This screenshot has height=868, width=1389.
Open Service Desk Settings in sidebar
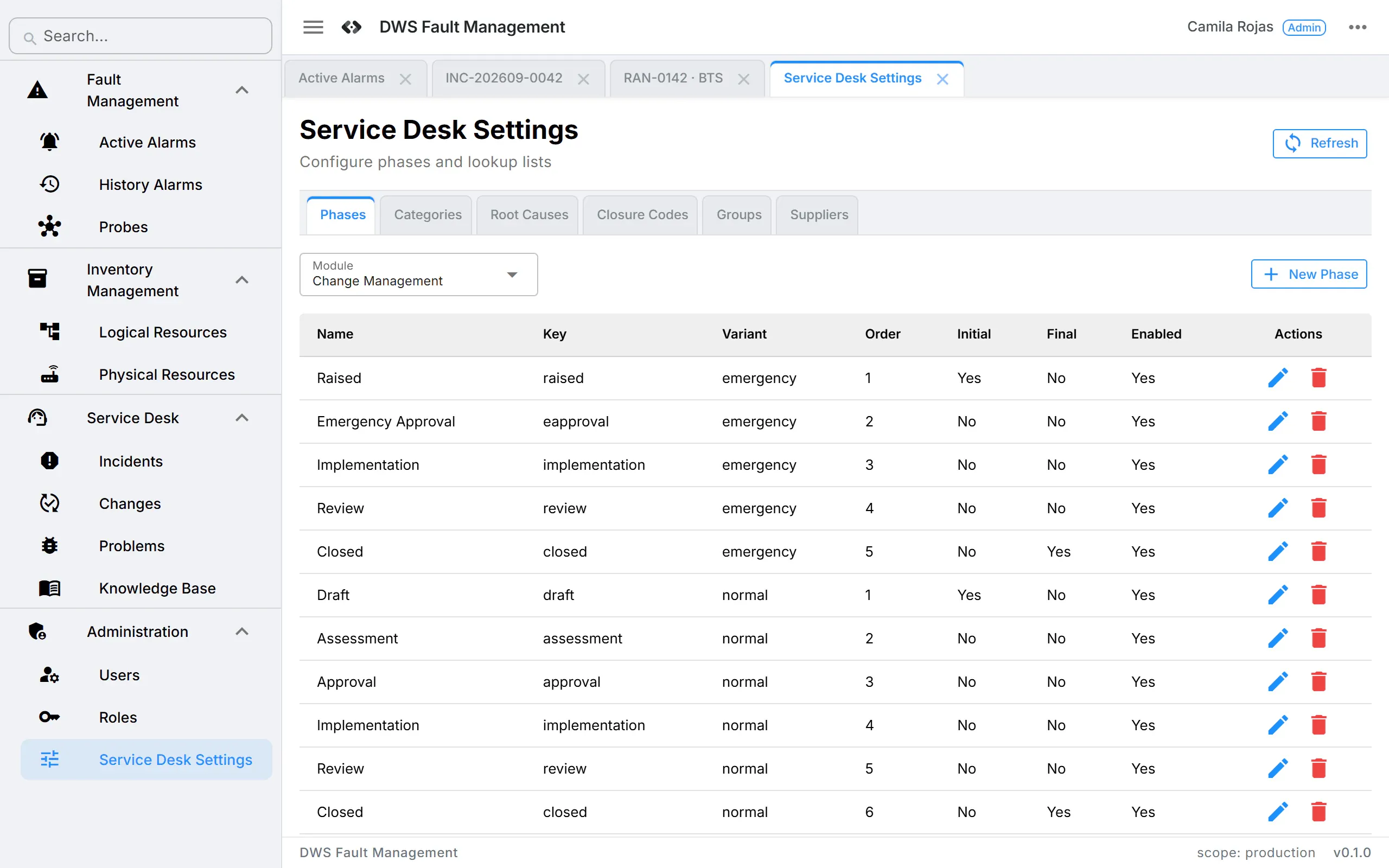[x=146, y=759]
